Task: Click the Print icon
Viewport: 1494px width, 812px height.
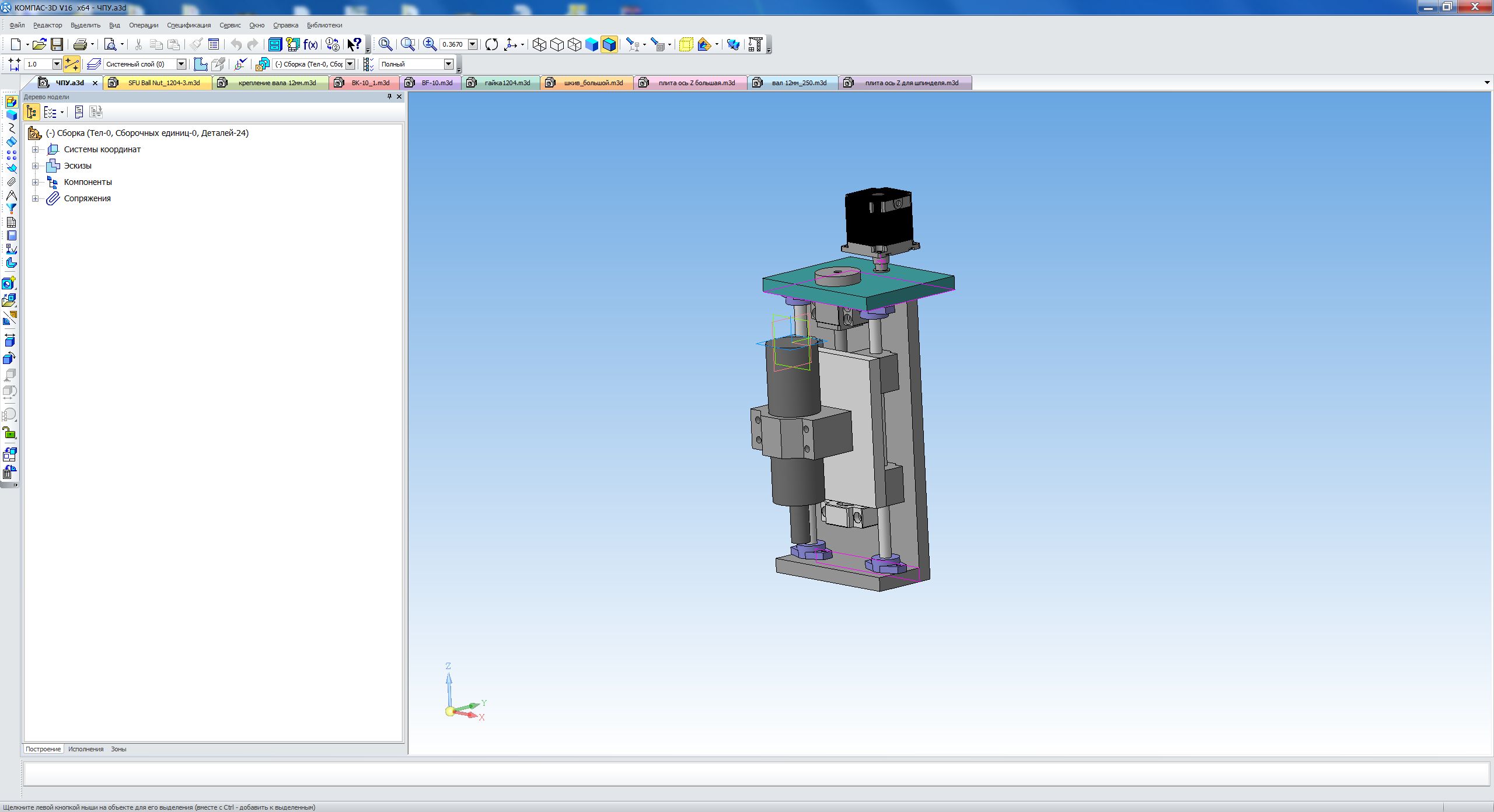Action: [81, 44]
